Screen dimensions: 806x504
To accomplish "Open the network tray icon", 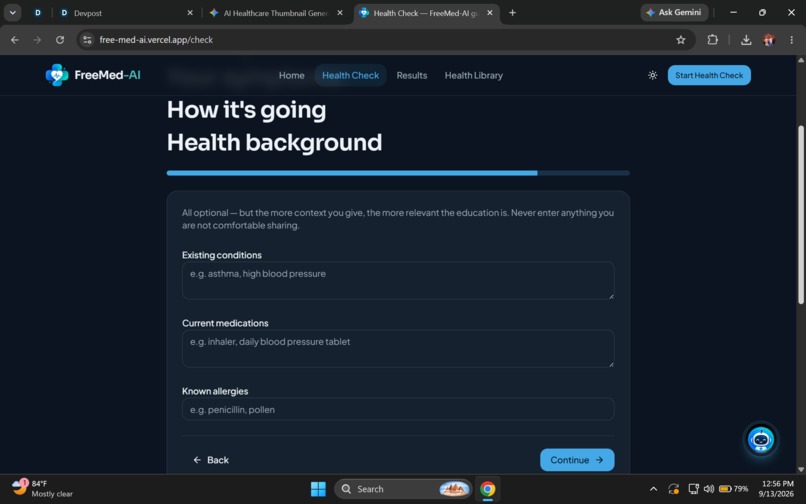I will click(693, 489).
